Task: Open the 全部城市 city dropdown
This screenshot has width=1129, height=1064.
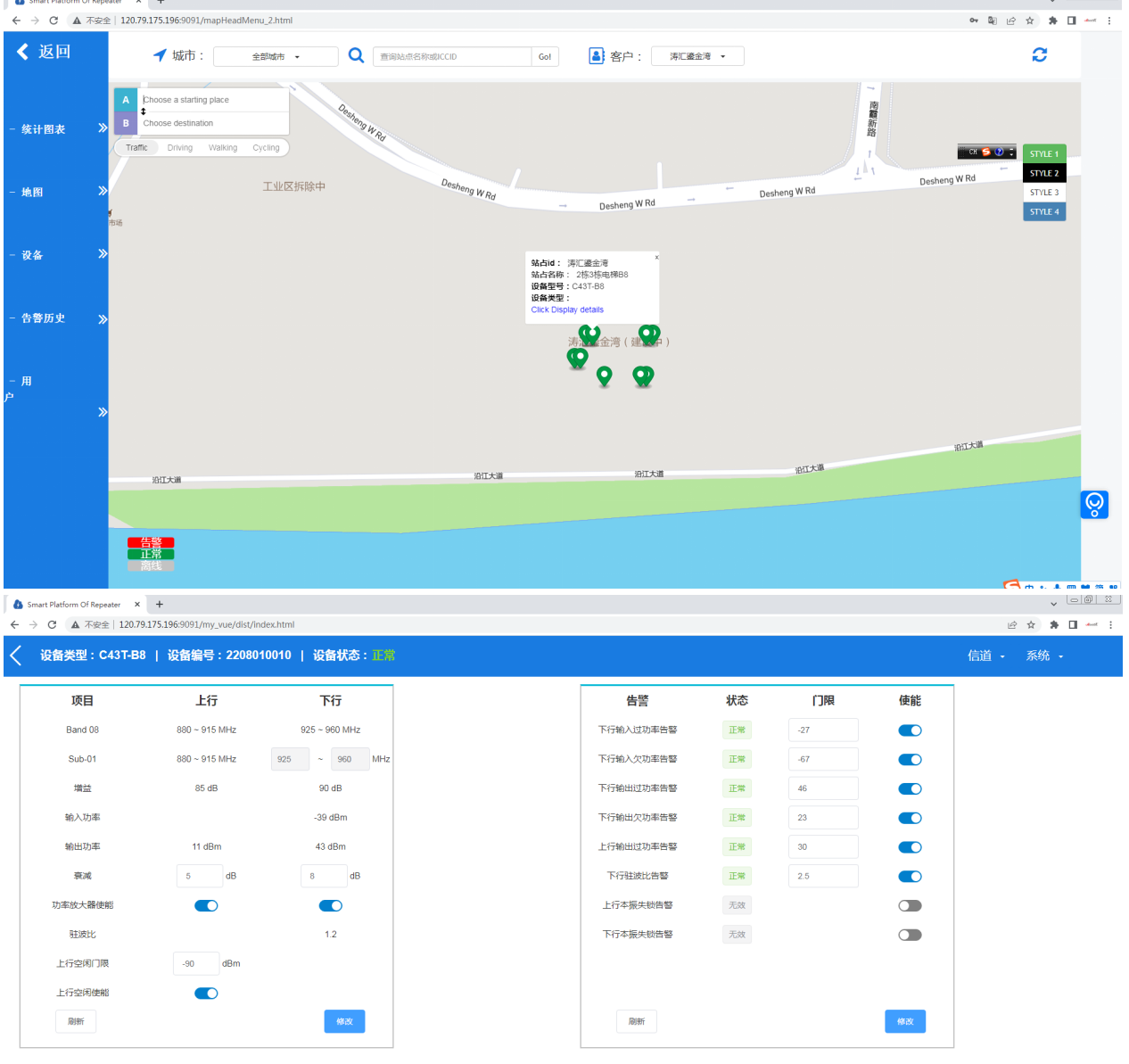Action: click(x=276, y=57)
